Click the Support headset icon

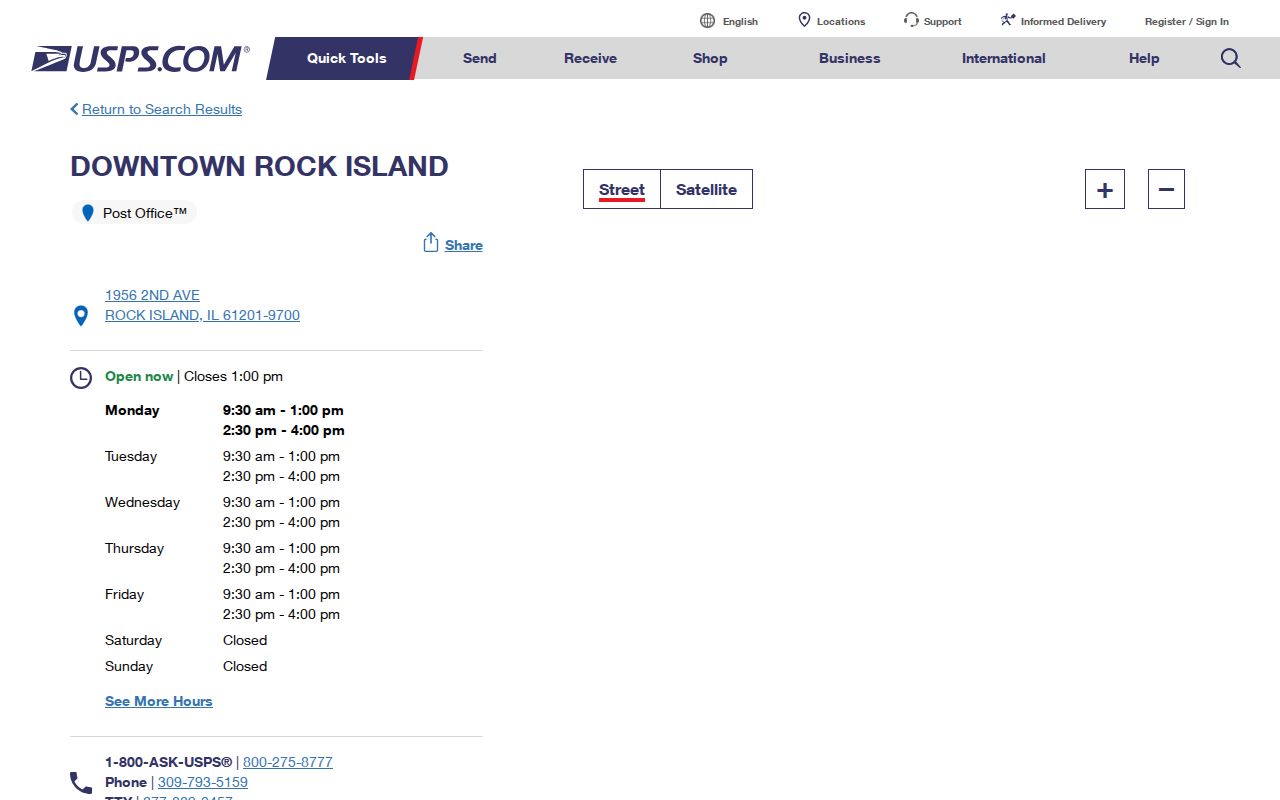(x=911, y=20)
